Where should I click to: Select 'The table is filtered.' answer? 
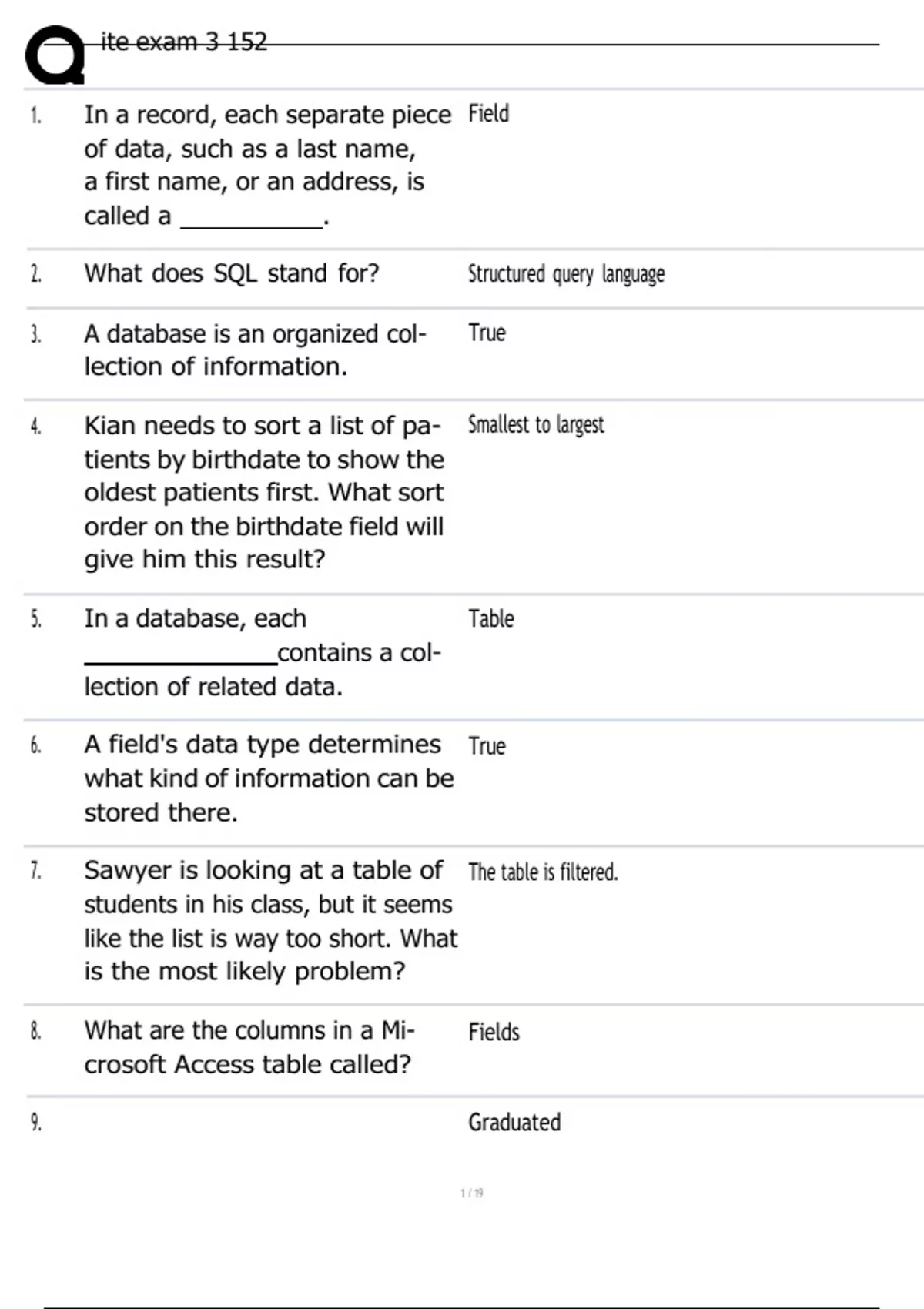543,872
